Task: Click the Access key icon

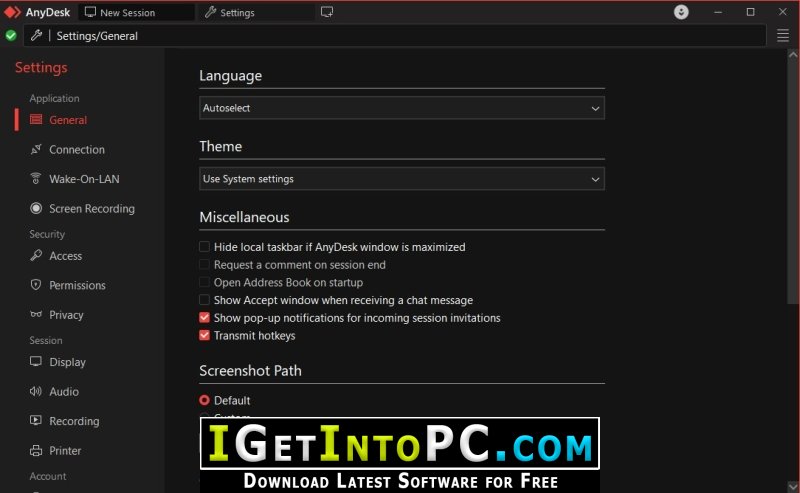Action: point(36,255)
